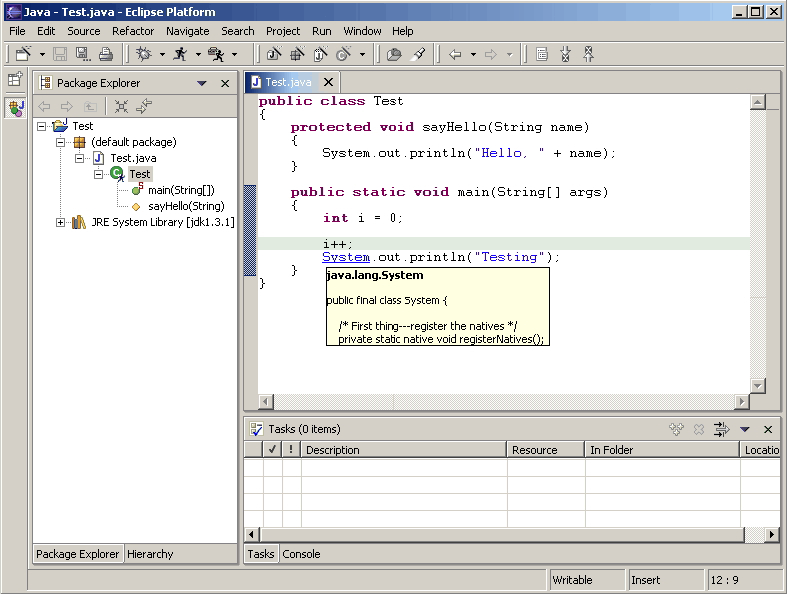Click the Save As toolbar icon
The width and height of the screenshot is (787, 594).
(82, 54)
